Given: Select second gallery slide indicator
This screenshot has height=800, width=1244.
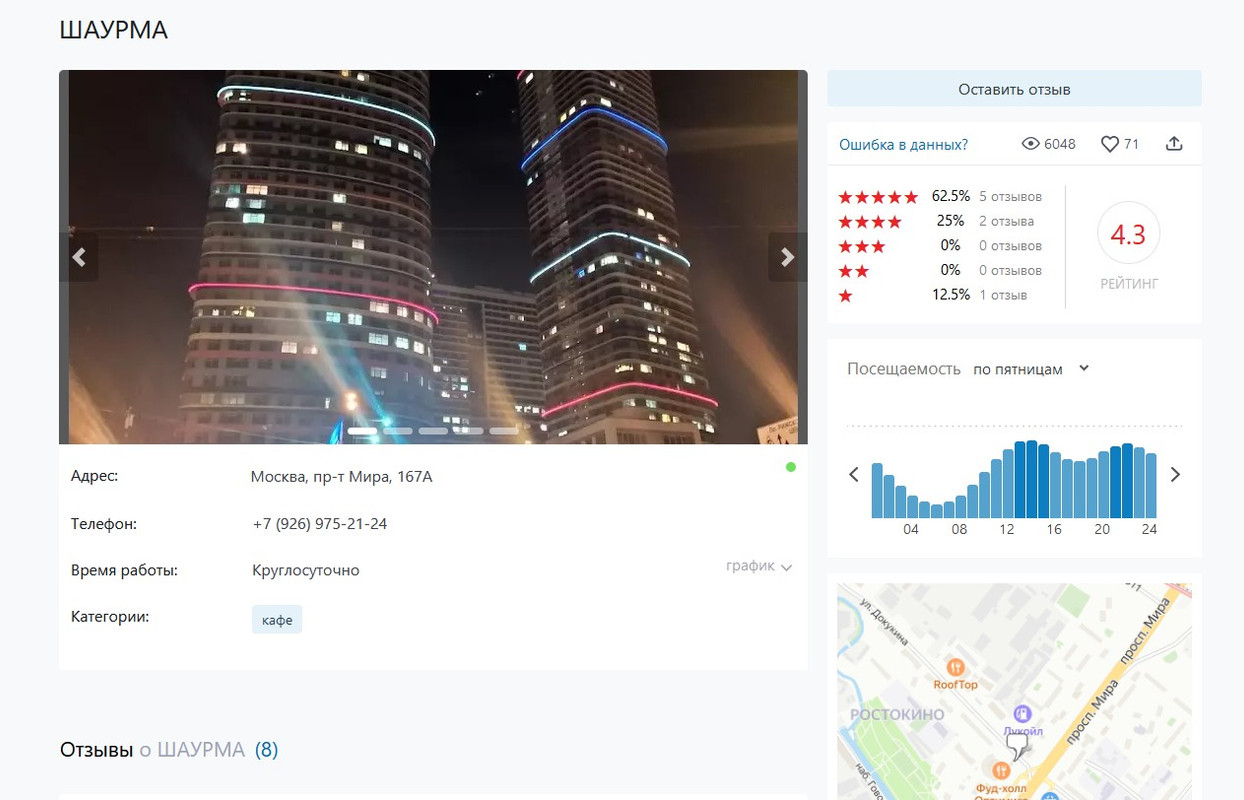Looking at the screenshot, I should point(397,431).
